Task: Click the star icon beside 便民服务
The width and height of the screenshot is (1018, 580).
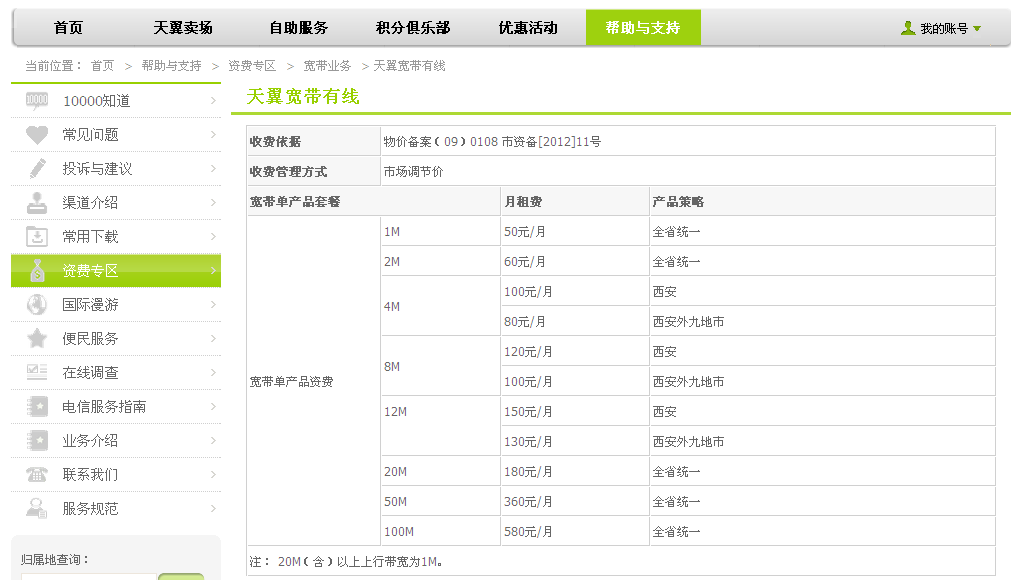Action: (37, 338)
